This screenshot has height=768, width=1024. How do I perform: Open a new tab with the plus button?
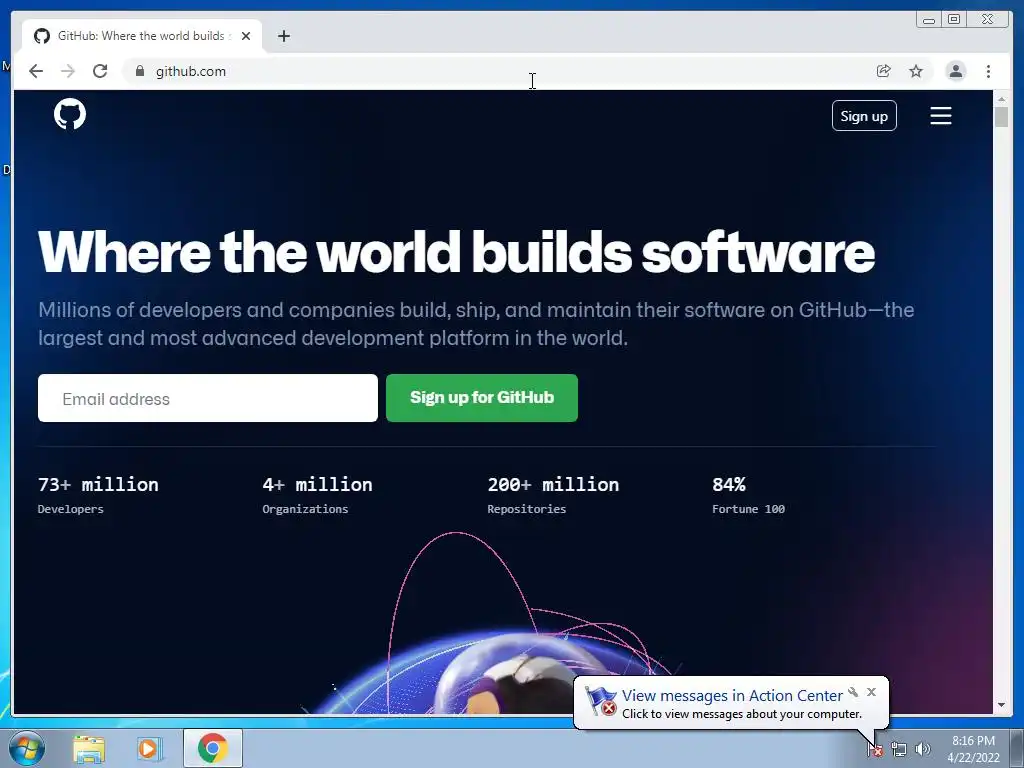[x=283, y=36]
